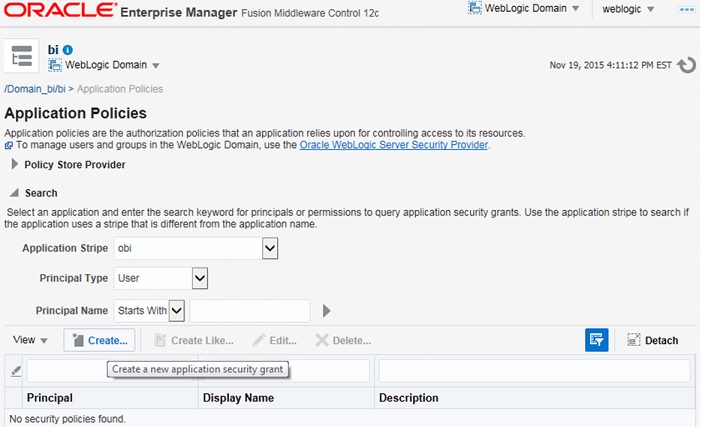Click the Description column filter field
The width and height of the screenshot is (702, 427).
pos(534,371)
